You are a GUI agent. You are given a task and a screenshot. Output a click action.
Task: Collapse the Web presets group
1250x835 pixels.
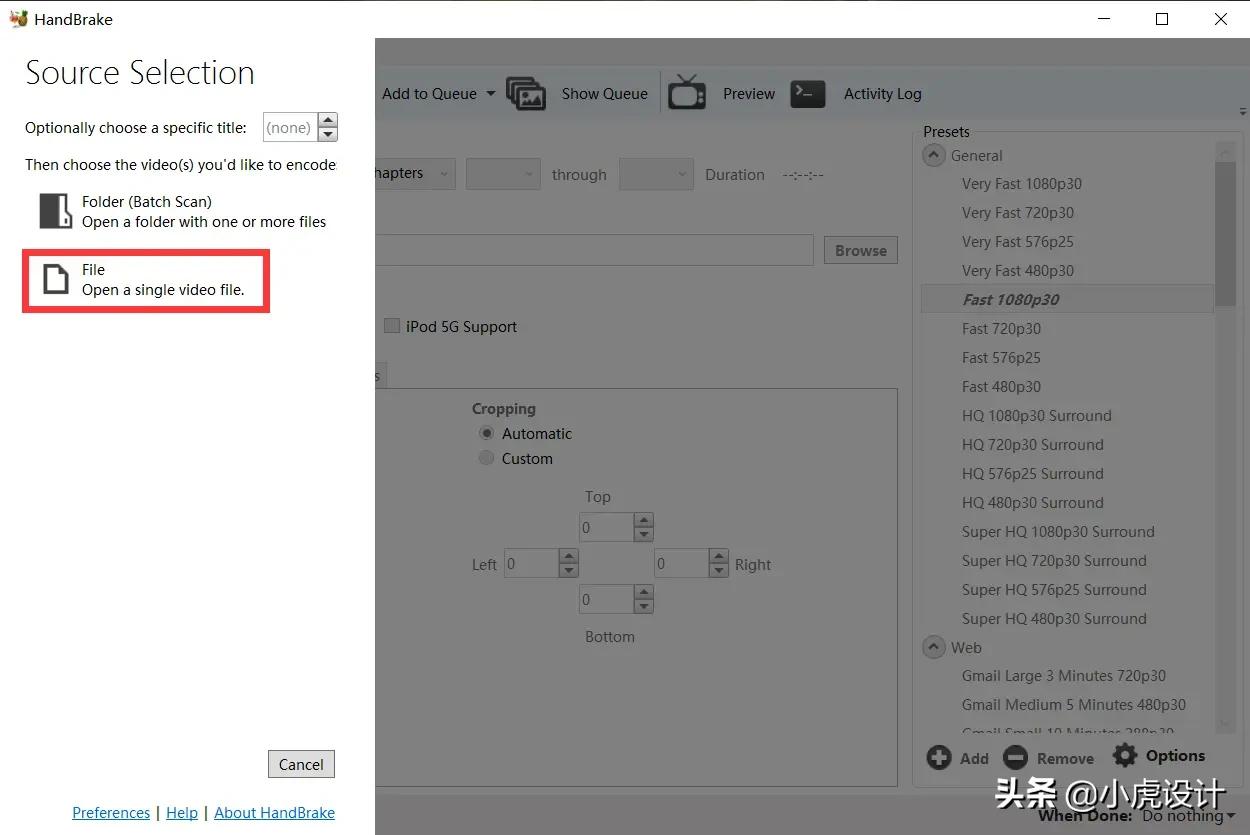tap(933, 647)
